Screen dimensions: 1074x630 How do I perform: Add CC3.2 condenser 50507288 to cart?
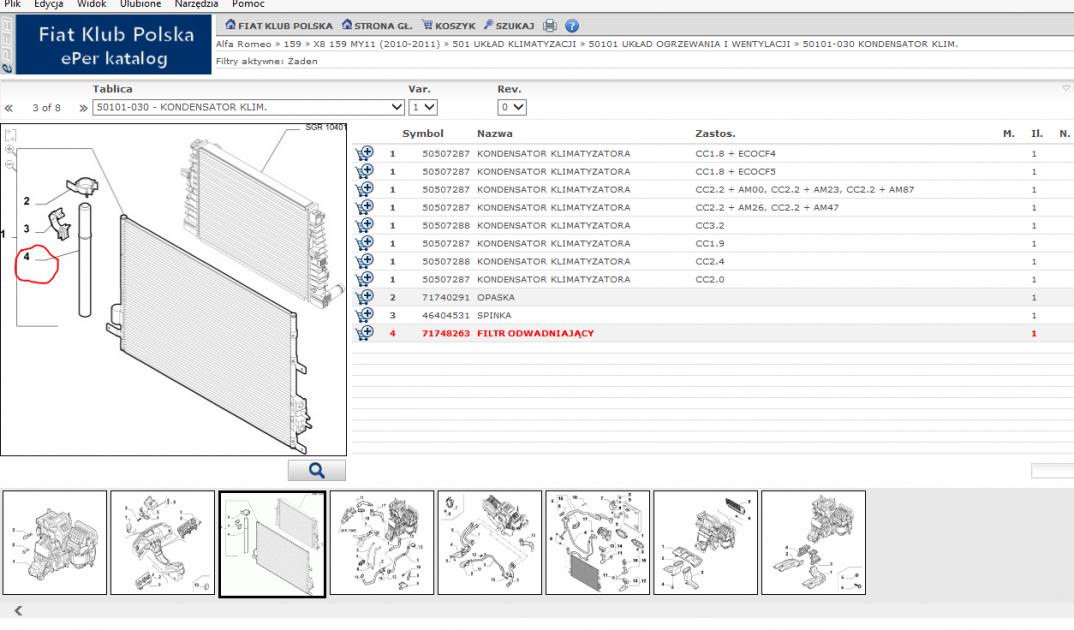(364, 225)
